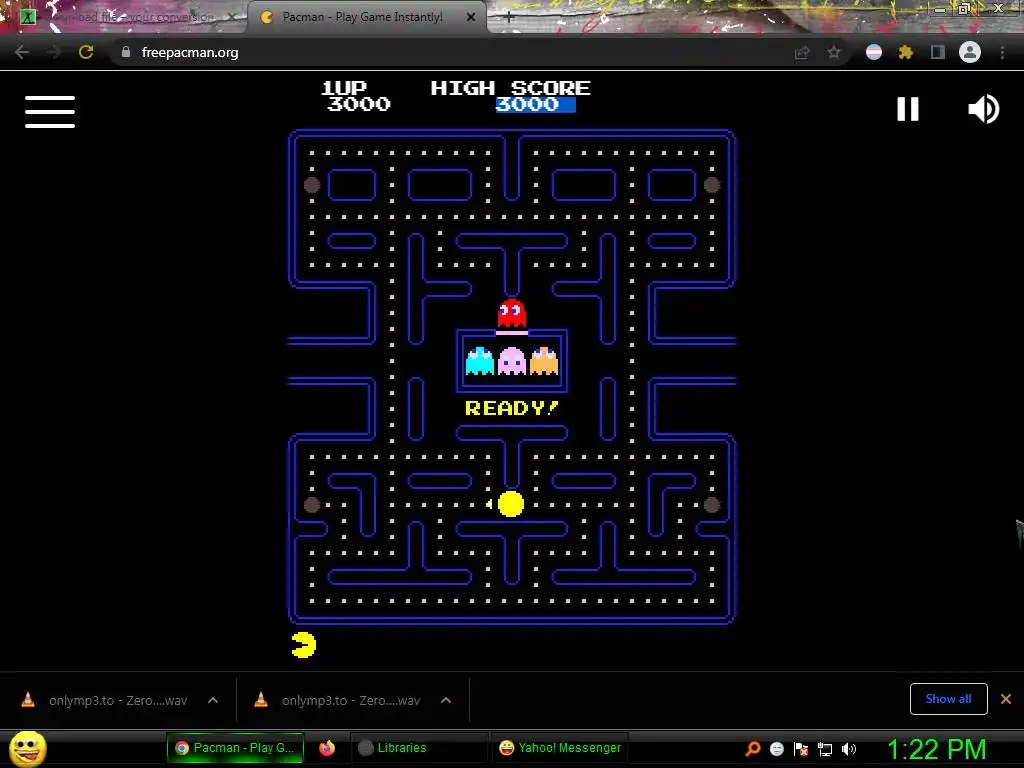Viewport: 1024px width, 768px height.
Task: Expand second download's chevron menu
Action: 446,700
